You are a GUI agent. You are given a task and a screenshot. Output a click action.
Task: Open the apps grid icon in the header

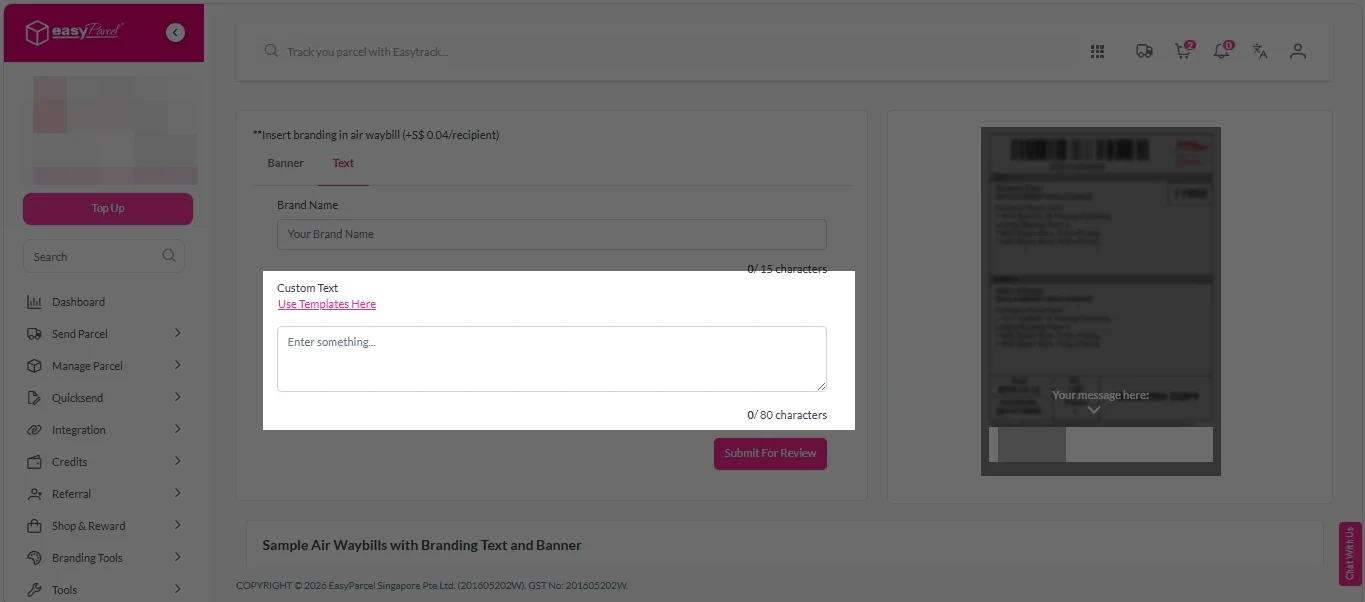click(1096, 51)
